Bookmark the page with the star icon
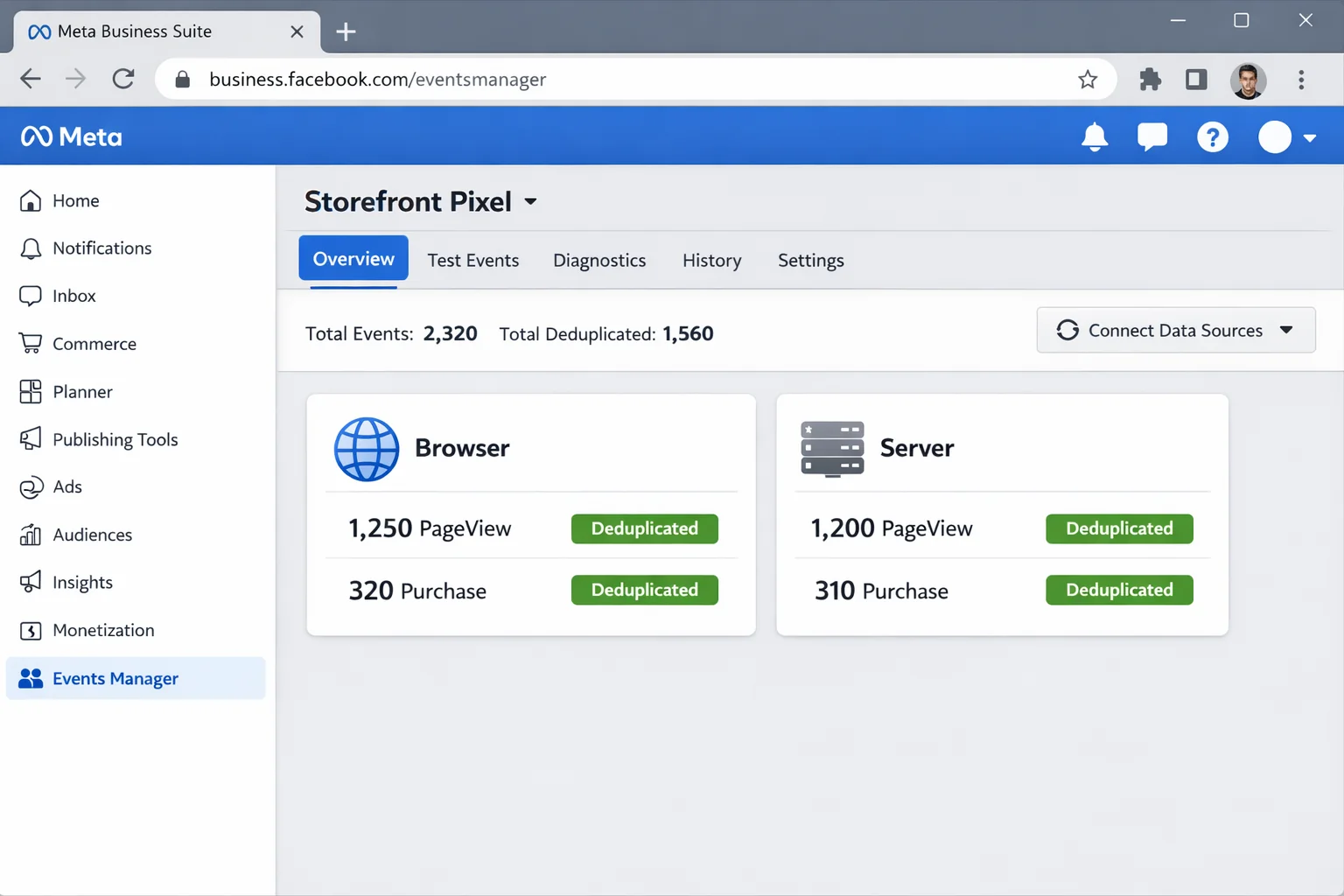The width and height of the screenshot is (1344, 896). coord(1088,79)
